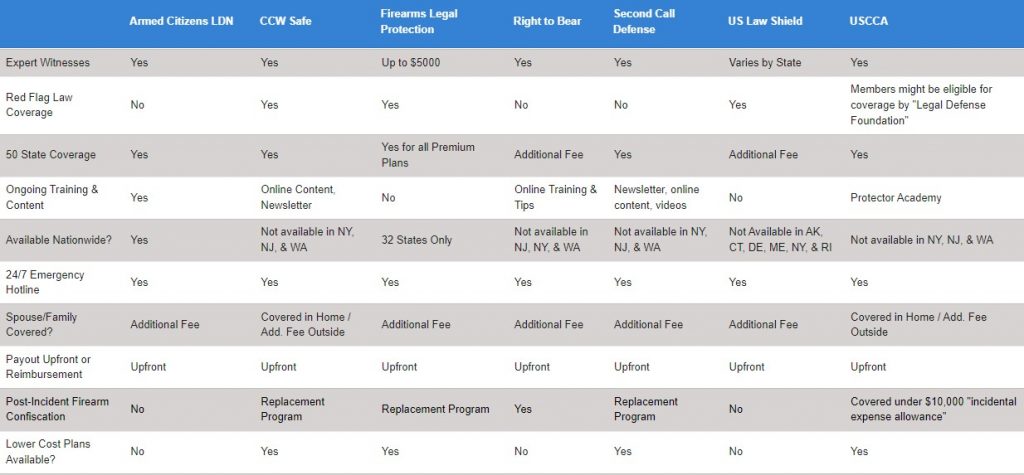Click Lower Cost Plans Available? label
The height and width of the screenshot is (475, 1024).
pos(48,451)
